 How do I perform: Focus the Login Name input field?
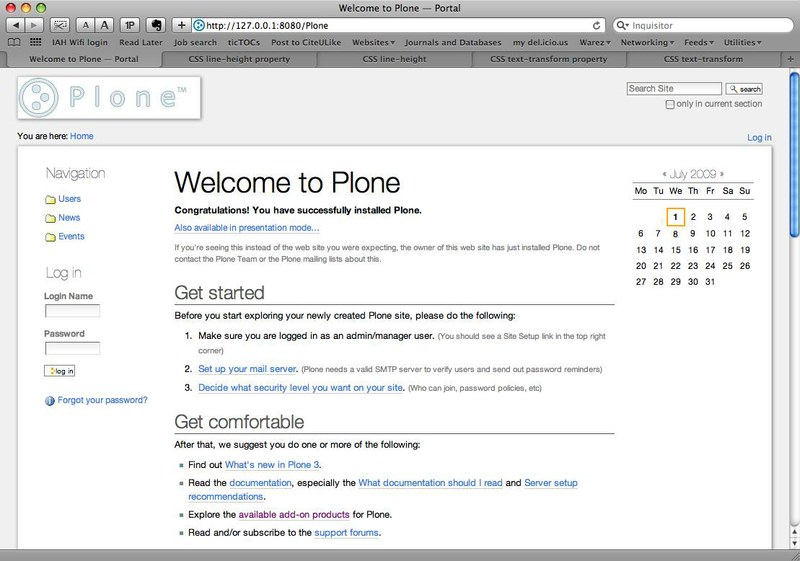[72, 311]
